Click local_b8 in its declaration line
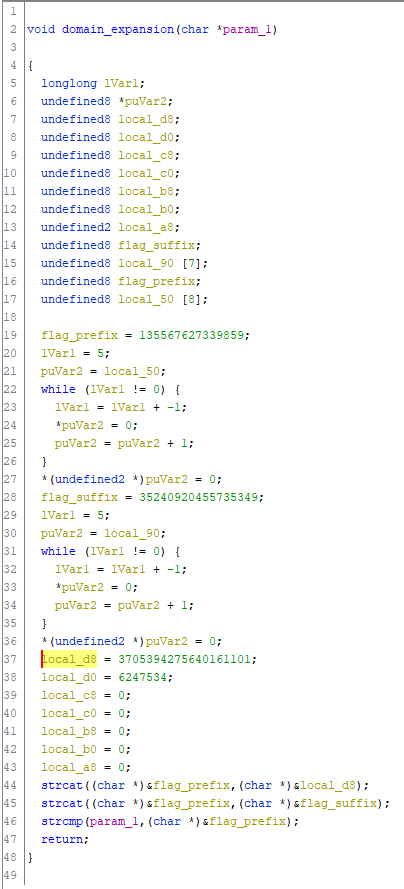Viewport: 404px width, 889px height. tap(146, 192)
